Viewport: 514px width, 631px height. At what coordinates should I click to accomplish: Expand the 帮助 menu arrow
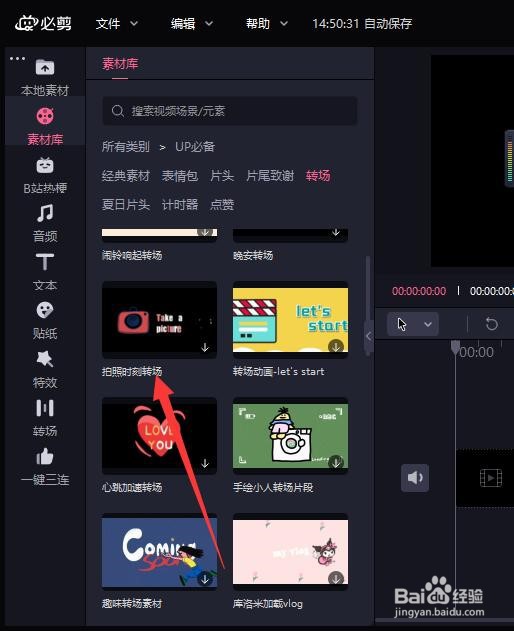(x=284, y=24)
